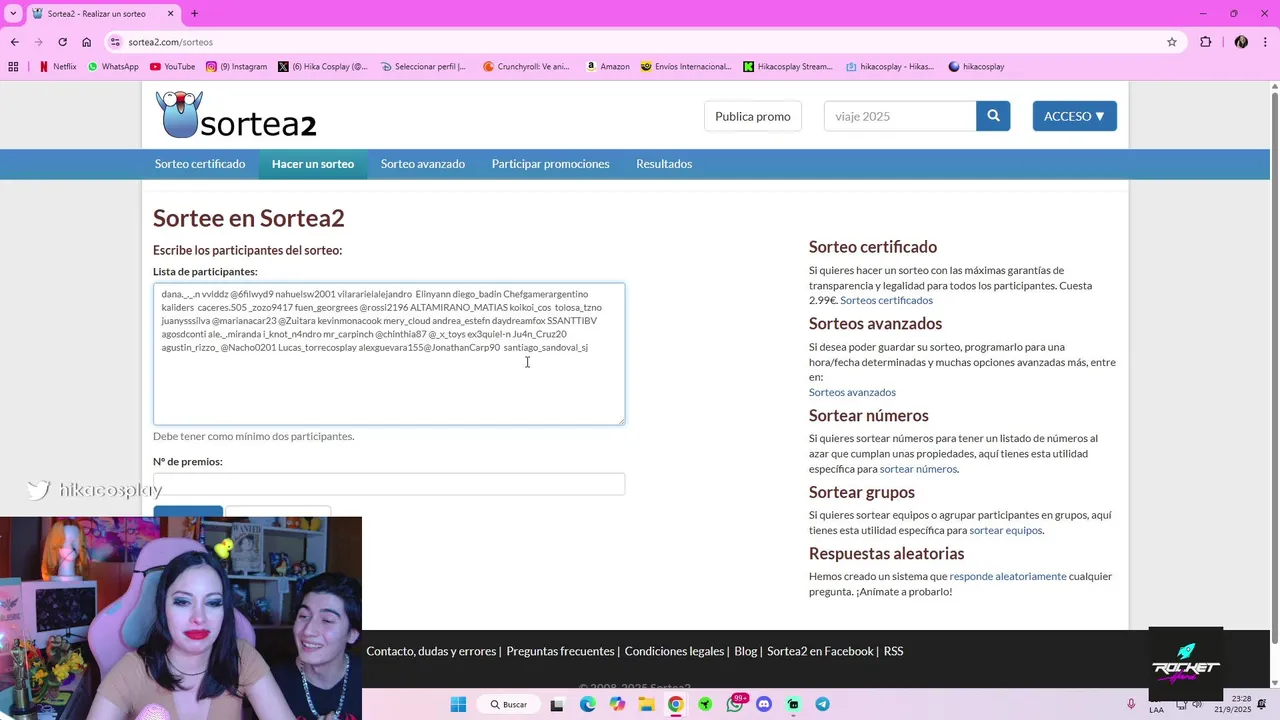1280x720 pixels.
Task: Open Sorteo avanzado menu item
Action: pos(423,164)
